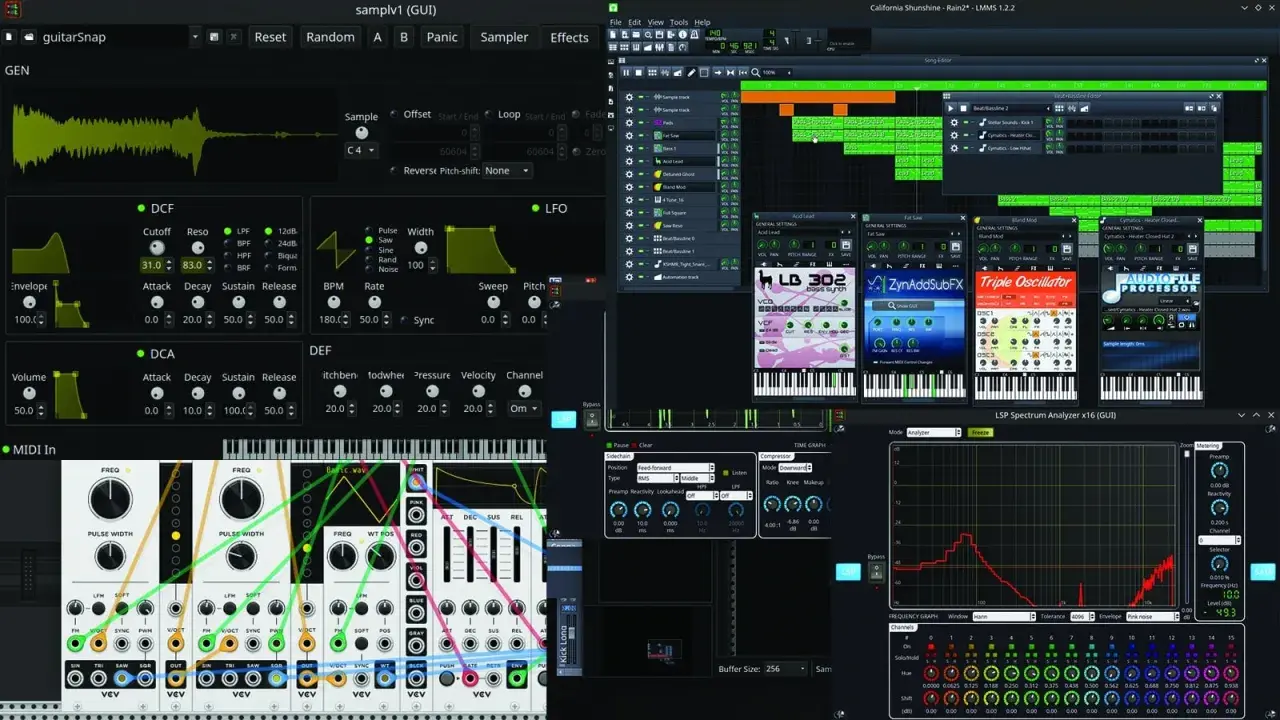Stop pattern in Beat+Bassline Editor
1280x720 pixels.
point(964,108)
